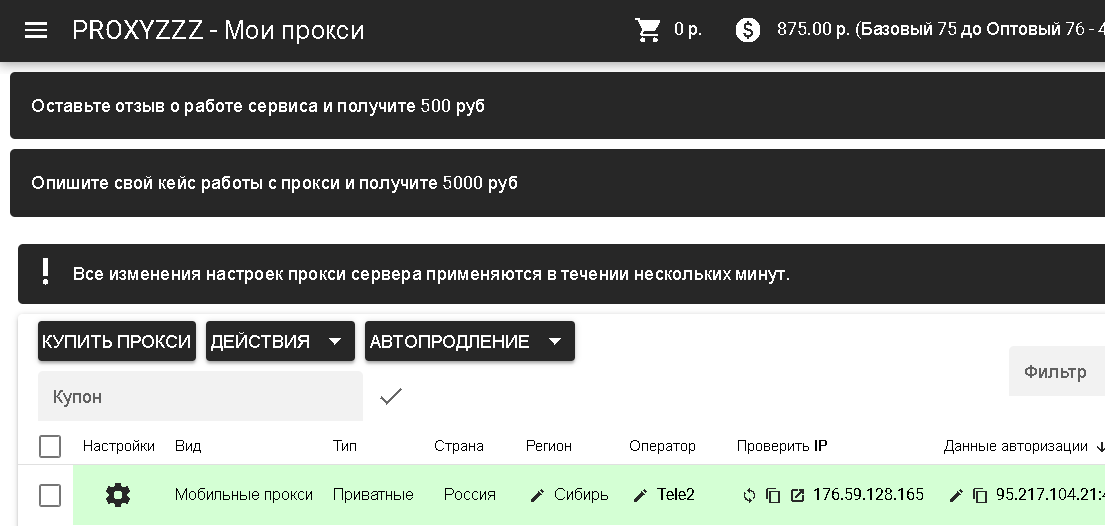The width and height of the screenshot is (1105, 526).
Task: Refresh the IP 176.59.128.165
Action: coord(749,495)
